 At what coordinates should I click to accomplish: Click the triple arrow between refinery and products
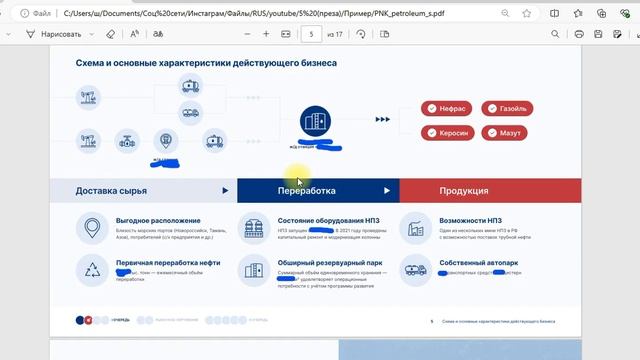click(382, 119)
